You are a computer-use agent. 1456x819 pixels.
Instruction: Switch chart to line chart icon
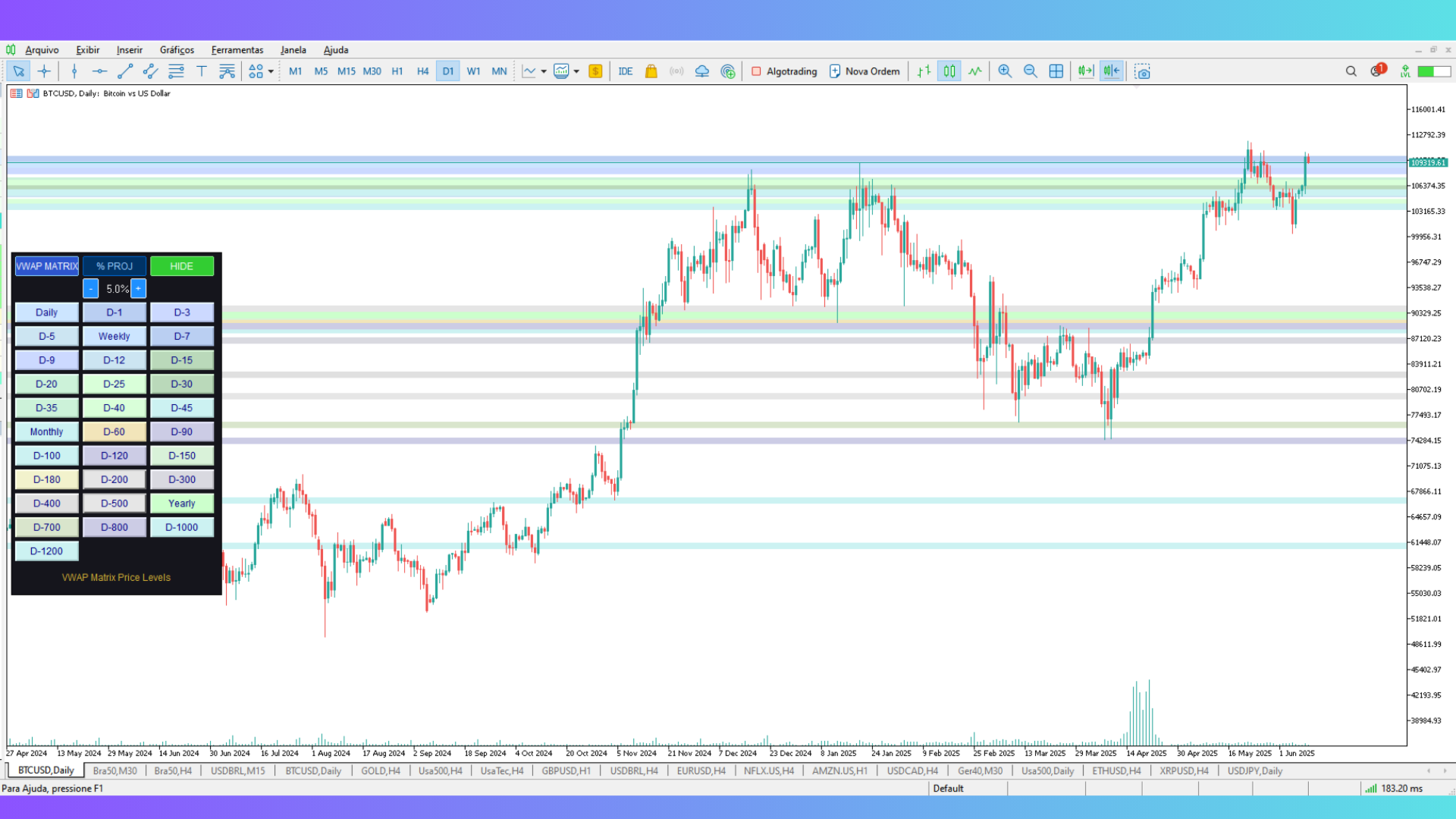pyautogui.click(x=974, y=71)
